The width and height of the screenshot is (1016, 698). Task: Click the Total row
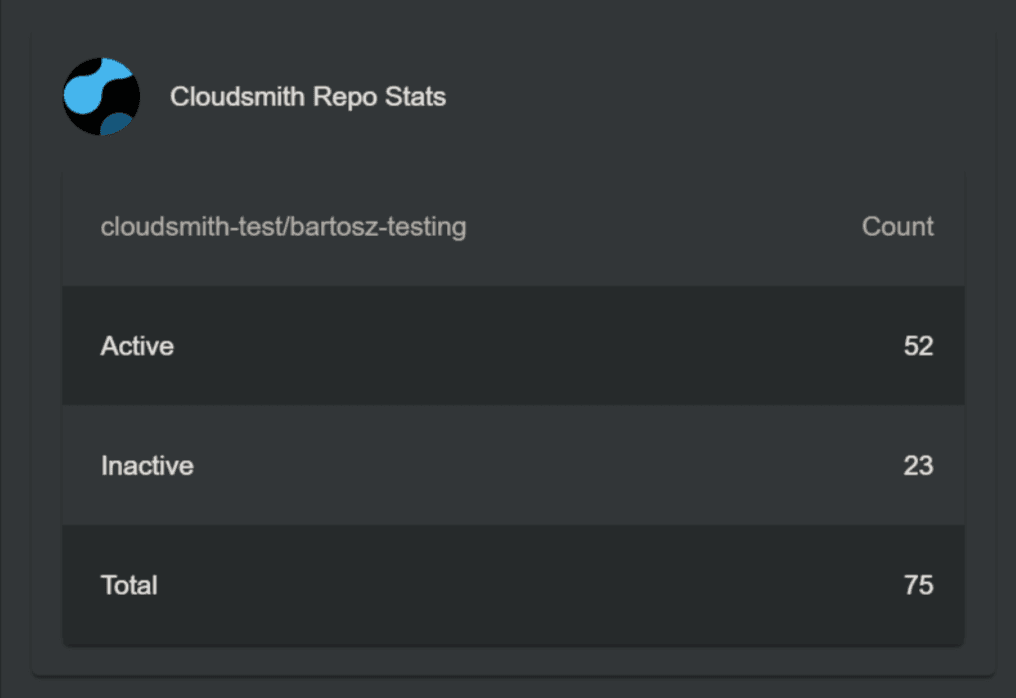(512, 585)
